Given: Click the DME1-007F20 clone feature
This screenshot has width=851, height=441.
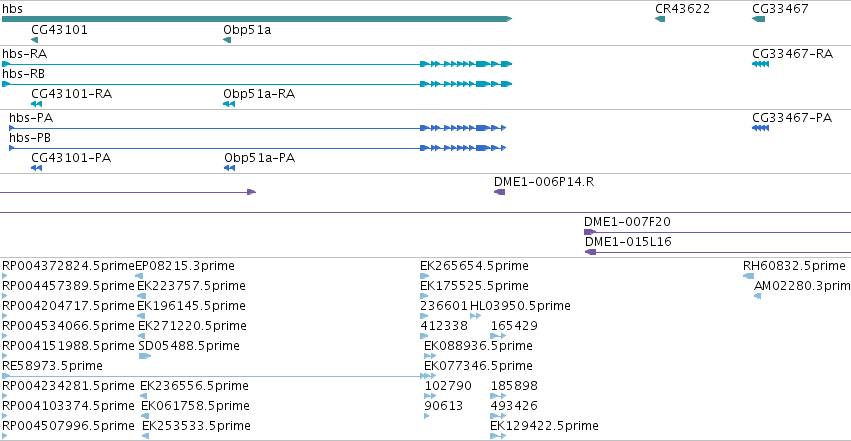Looking at the screenshot, I should tap(717, 232).
